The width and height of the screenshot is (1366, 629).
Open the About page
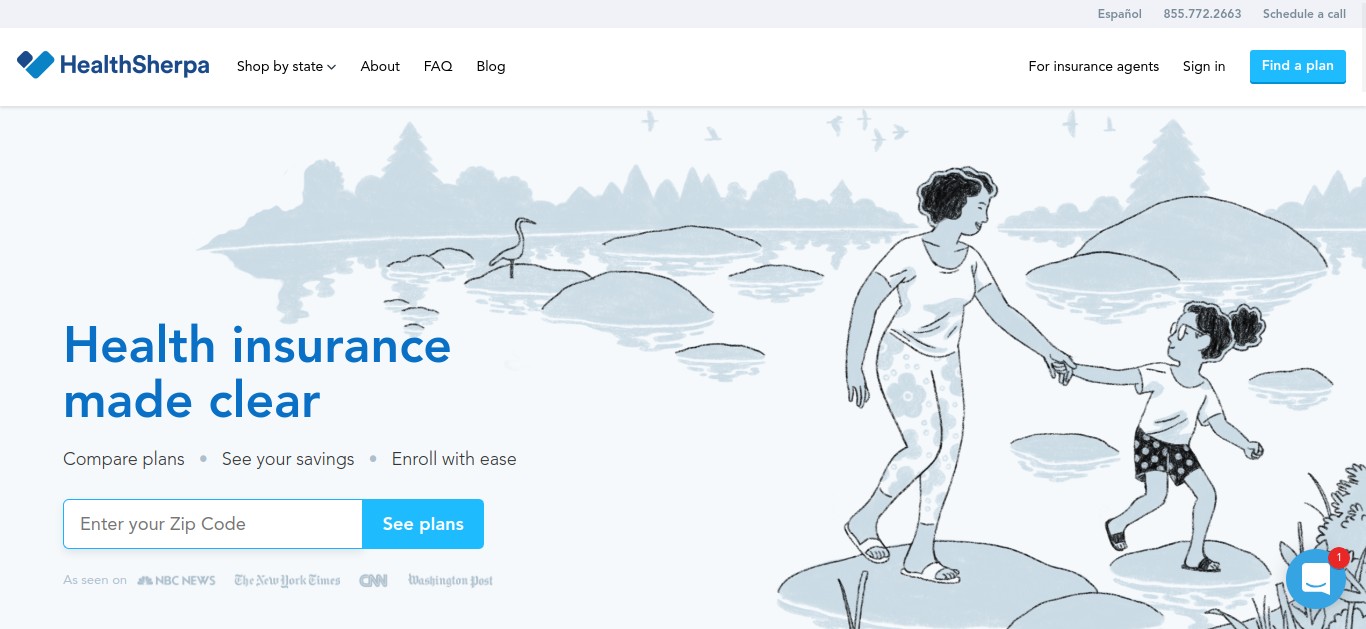(380, 66)
